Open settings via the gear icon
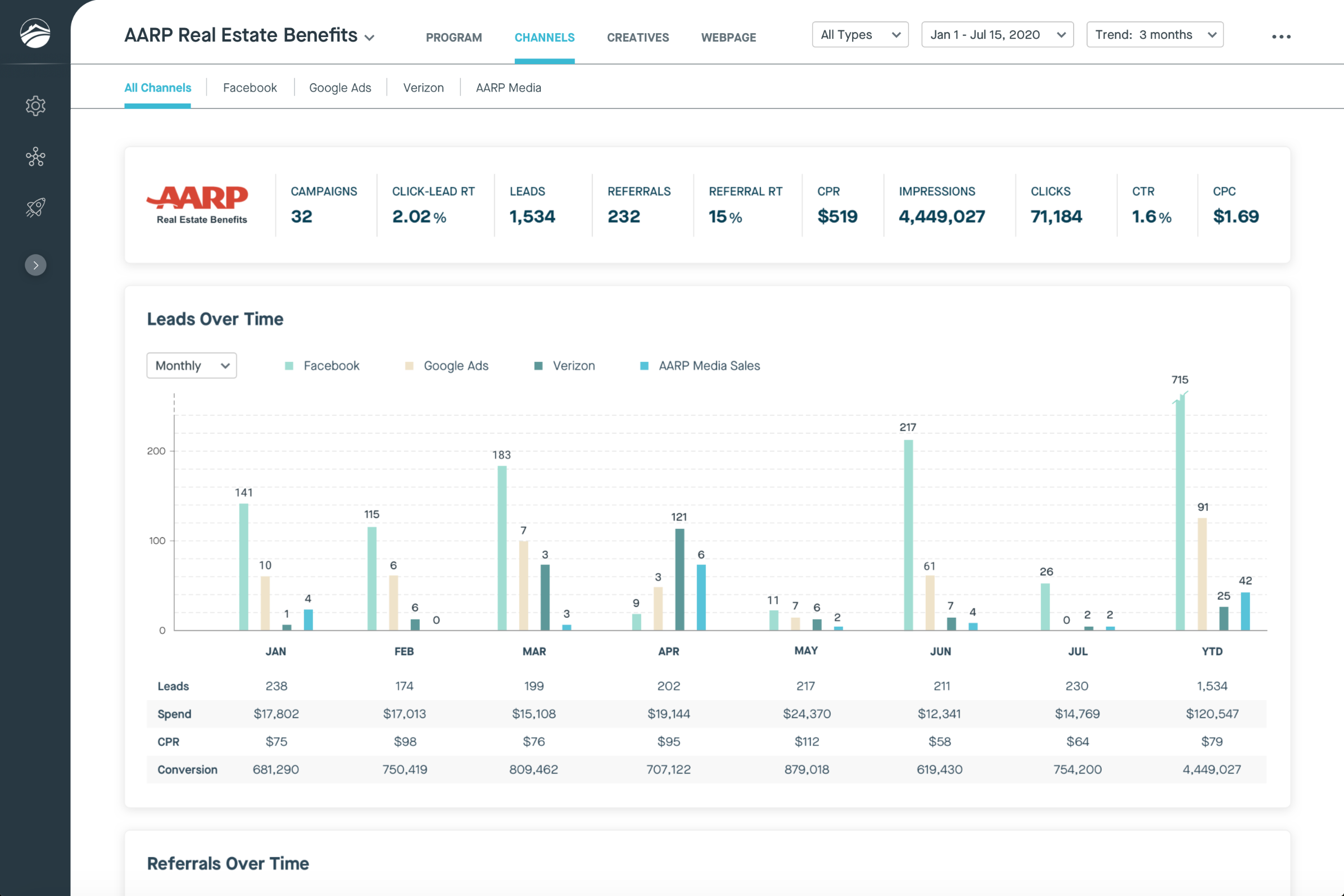This screenshot has width=1344, height=896. (35, 106)
